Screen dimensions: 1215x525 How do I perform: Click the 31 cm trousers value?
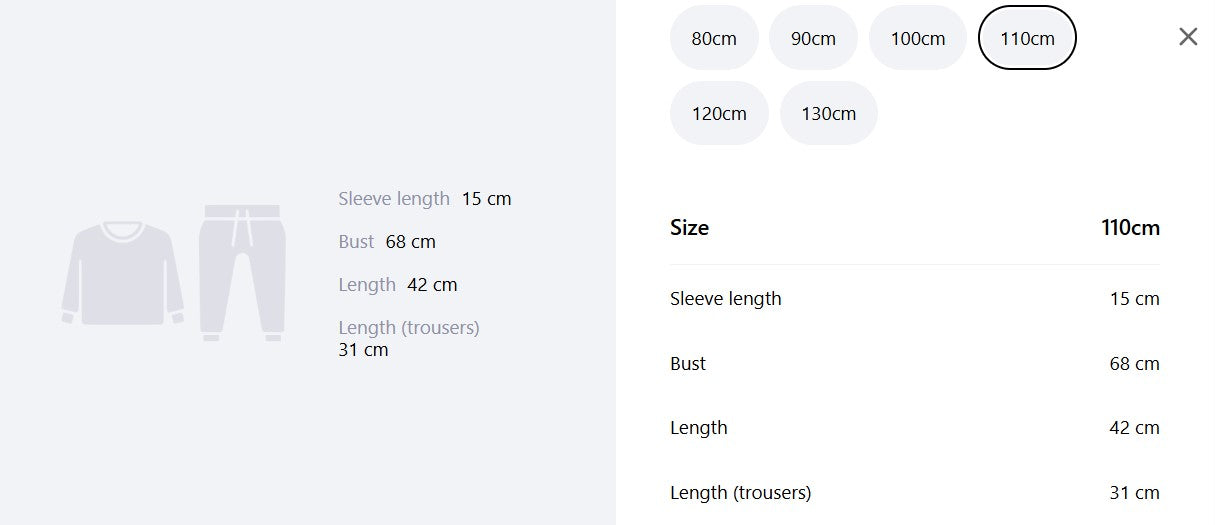click(1135, 493)
